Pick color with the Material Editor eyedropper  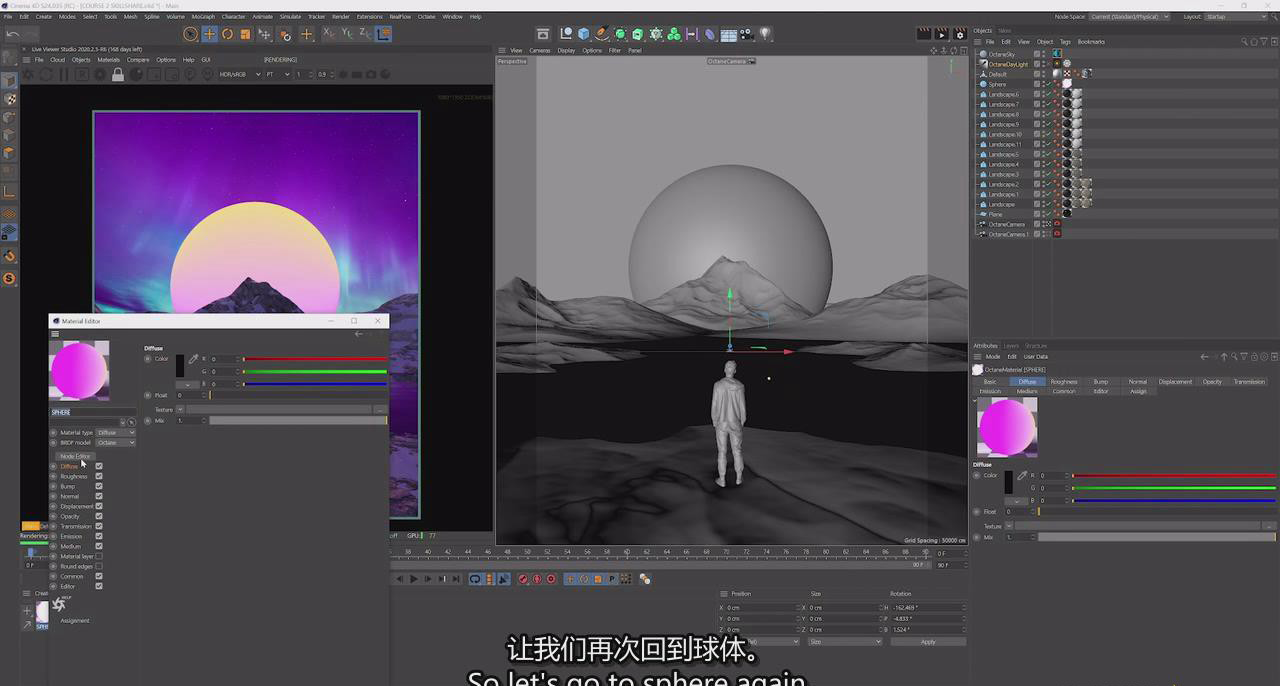click(193, 359)
